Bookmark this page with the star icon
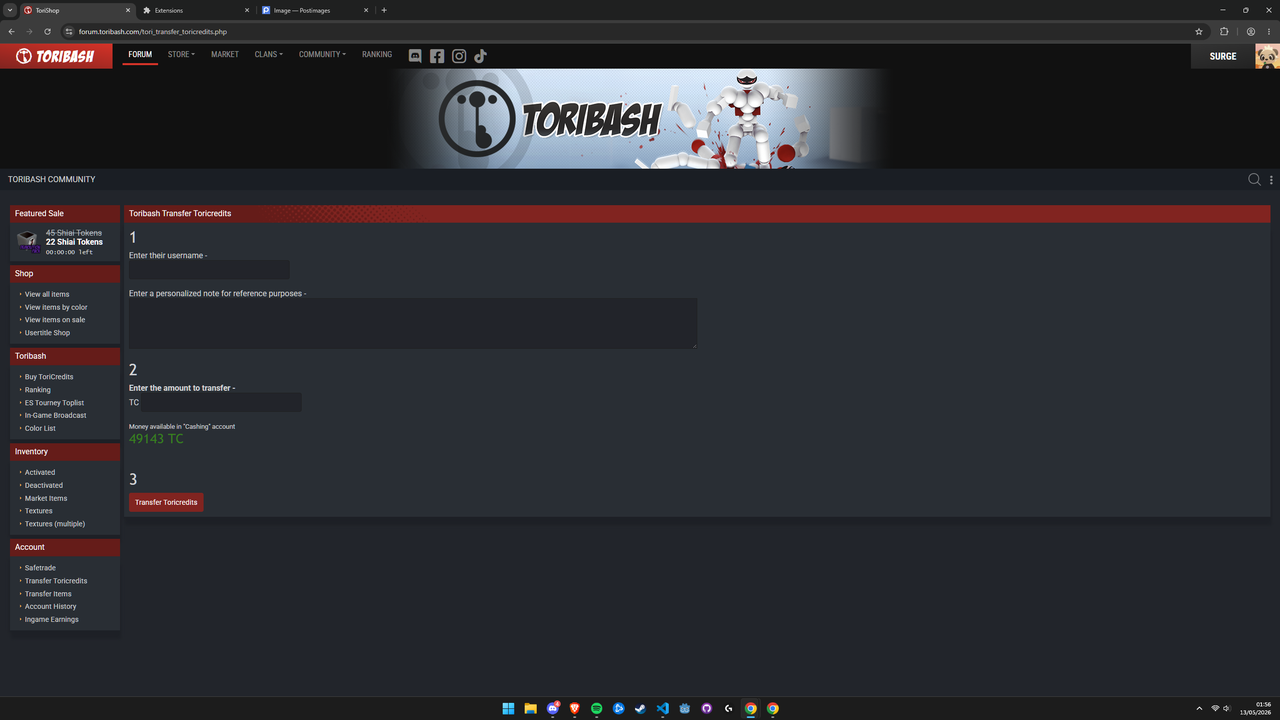Viewport: 1280px width, 720px height. (x=1199, y=31)
